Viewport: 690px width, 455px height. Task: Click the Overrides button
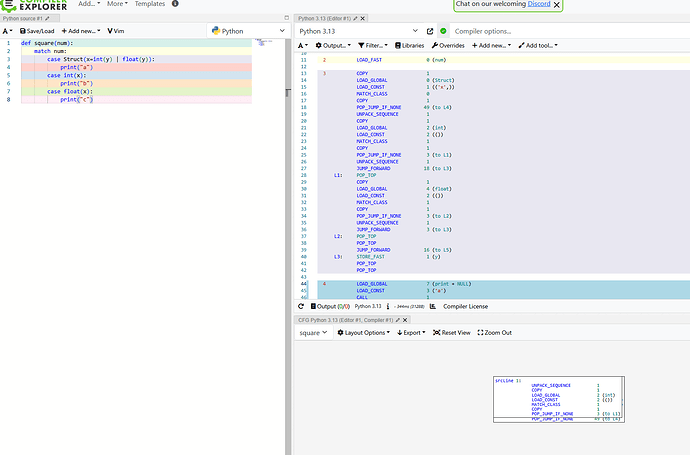coord(448,45)
